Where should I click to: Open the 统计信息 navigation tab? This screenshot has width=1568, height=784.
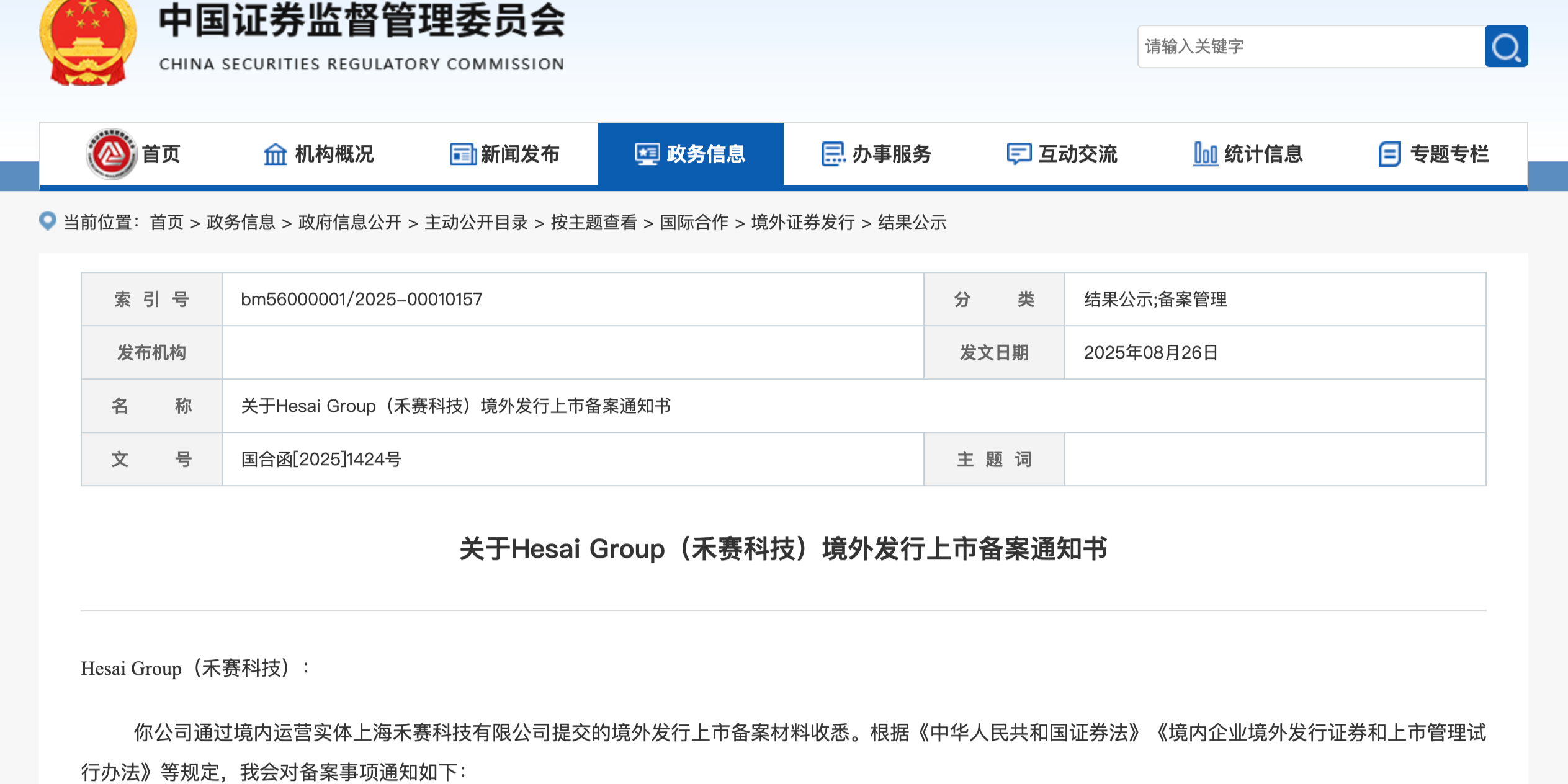(1248, 154)
